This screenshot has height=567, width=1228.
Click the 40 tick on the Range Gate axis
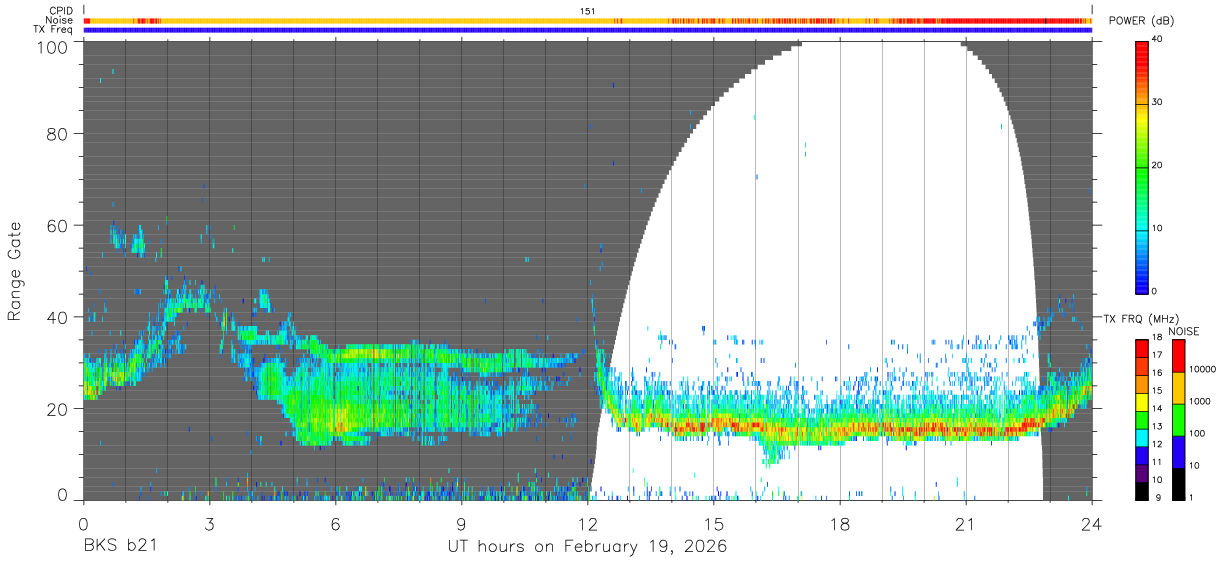pyautogui.click(x=59, y=317)
